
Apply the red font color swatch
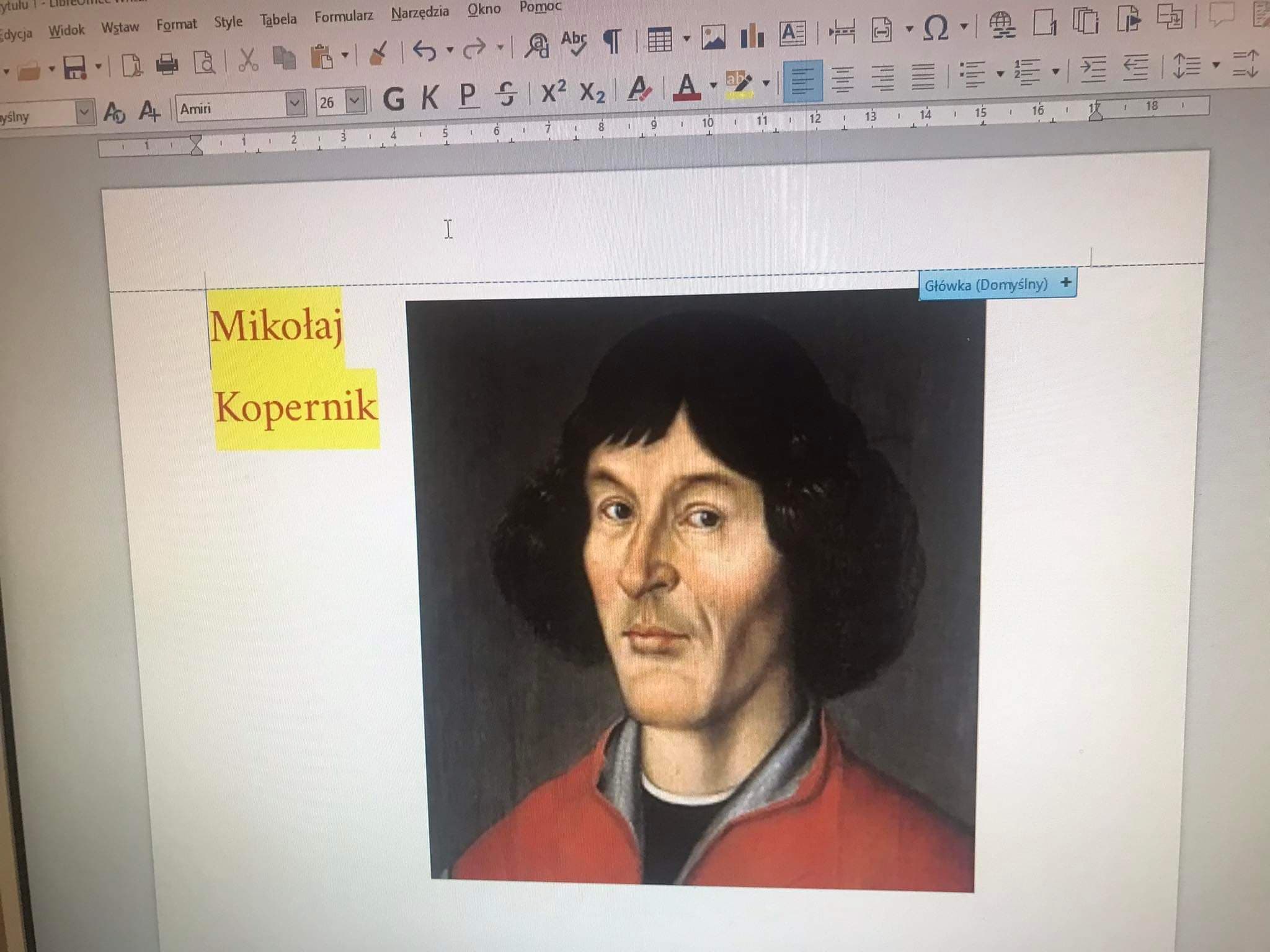pyautogui.click(x=686, y=87)
